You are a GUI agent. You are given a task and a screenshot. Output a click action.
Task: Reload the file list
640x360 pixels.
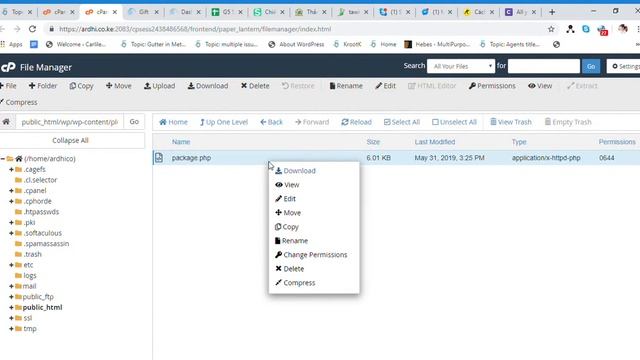pyautogui.click(x=356, y=122)
